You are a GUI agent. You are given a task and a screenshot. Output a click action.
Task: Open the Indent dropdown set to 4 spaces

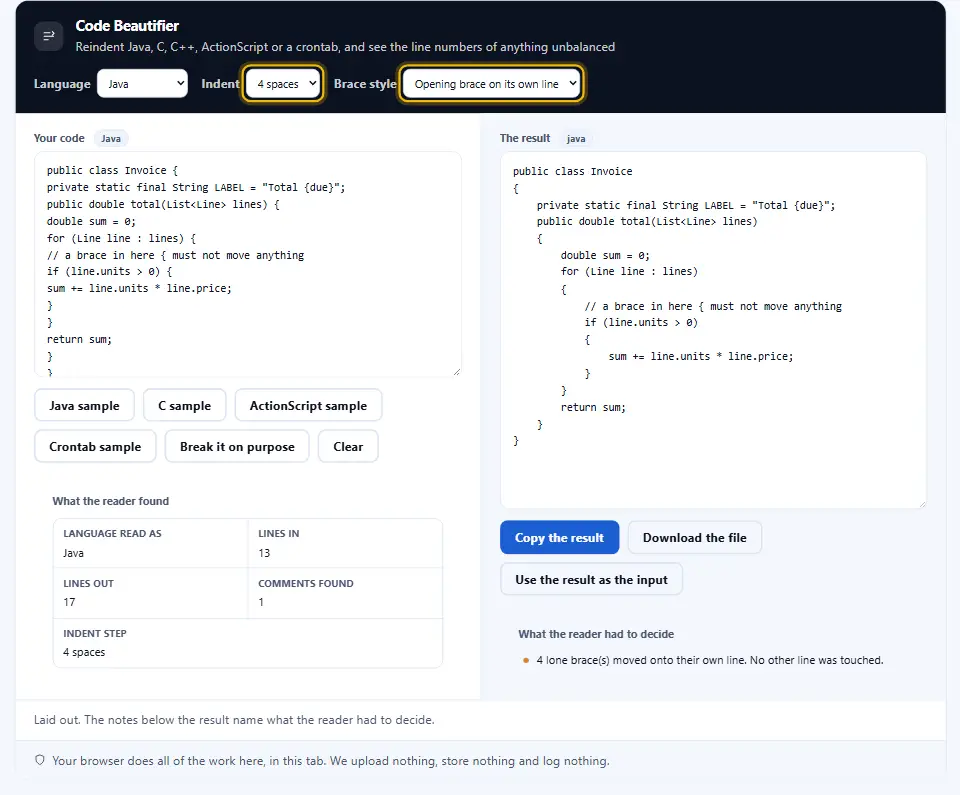[x=283, y=83]
